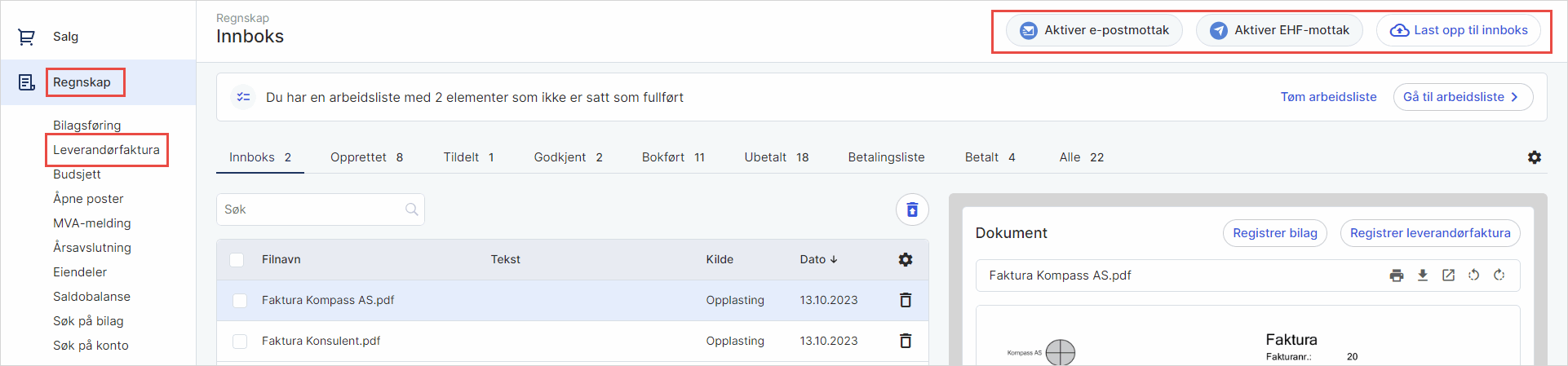The image size is (1568, 366).
Task: Open document in new window
Action: [x=1448, y=276]
